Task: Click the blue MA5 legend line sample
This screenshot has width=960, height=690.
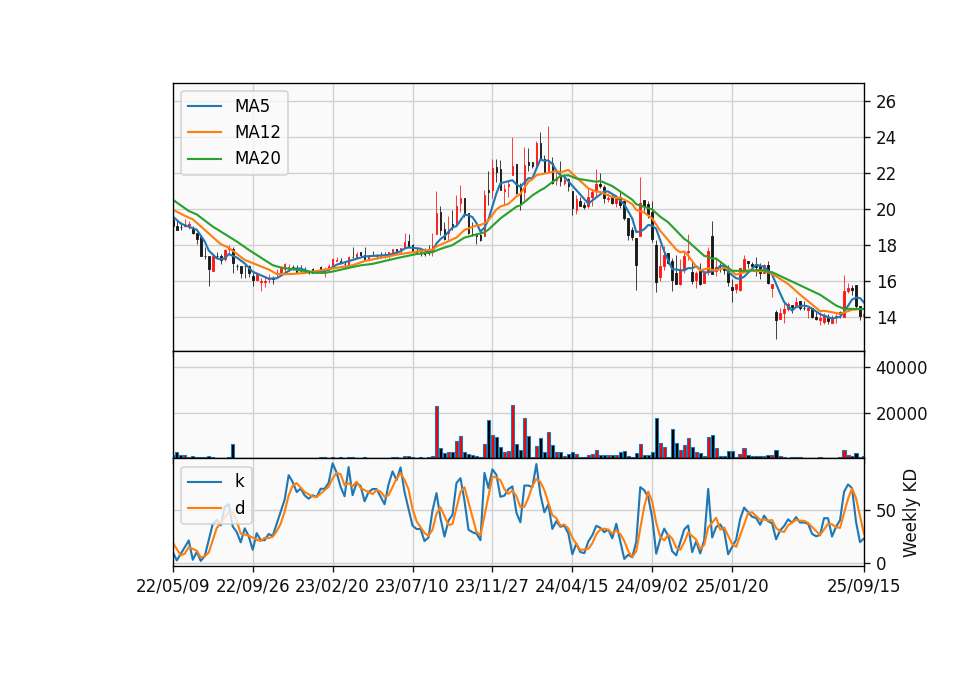Action: [204, 106]
